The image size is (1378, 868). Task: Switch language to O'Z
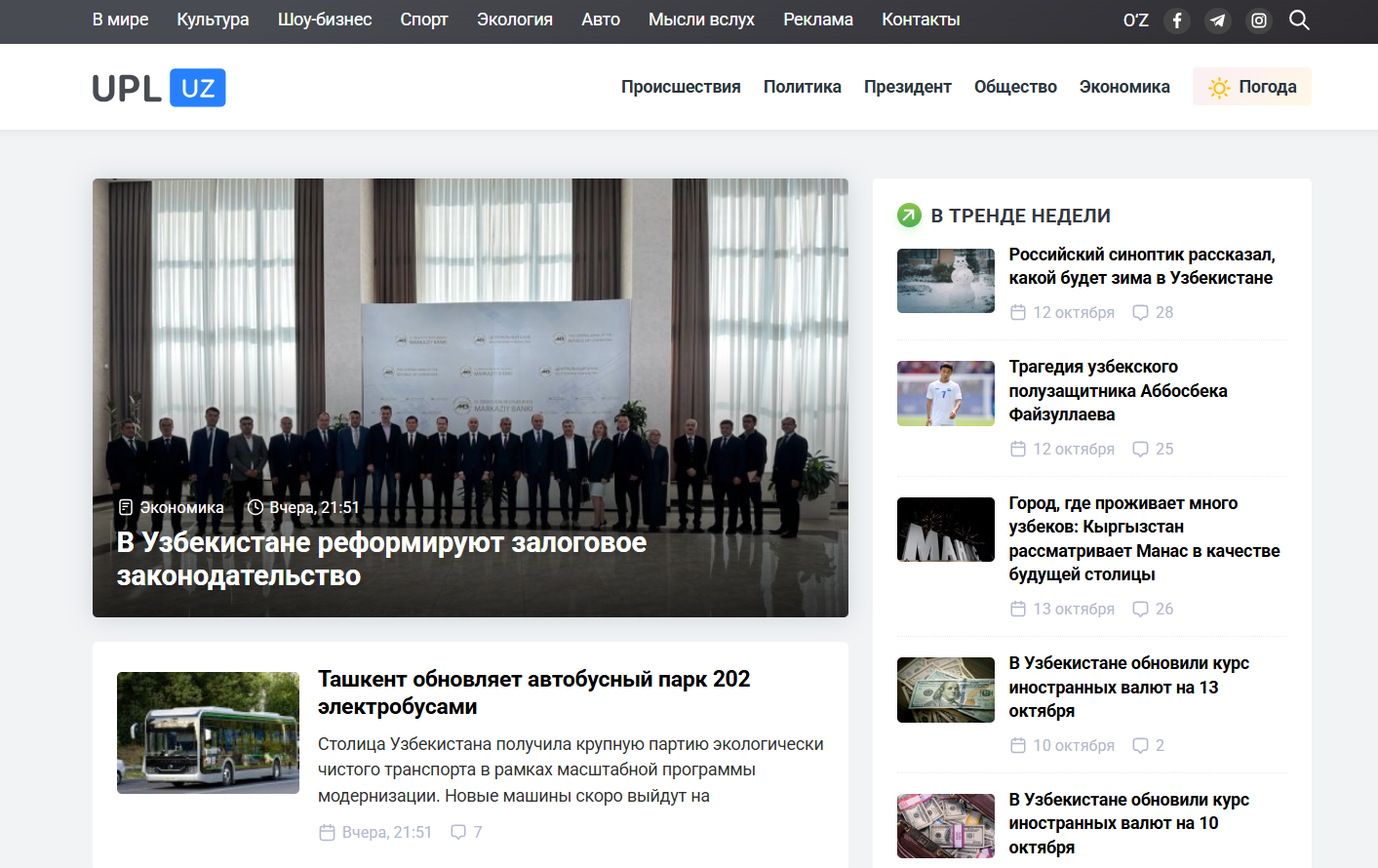1135,20
